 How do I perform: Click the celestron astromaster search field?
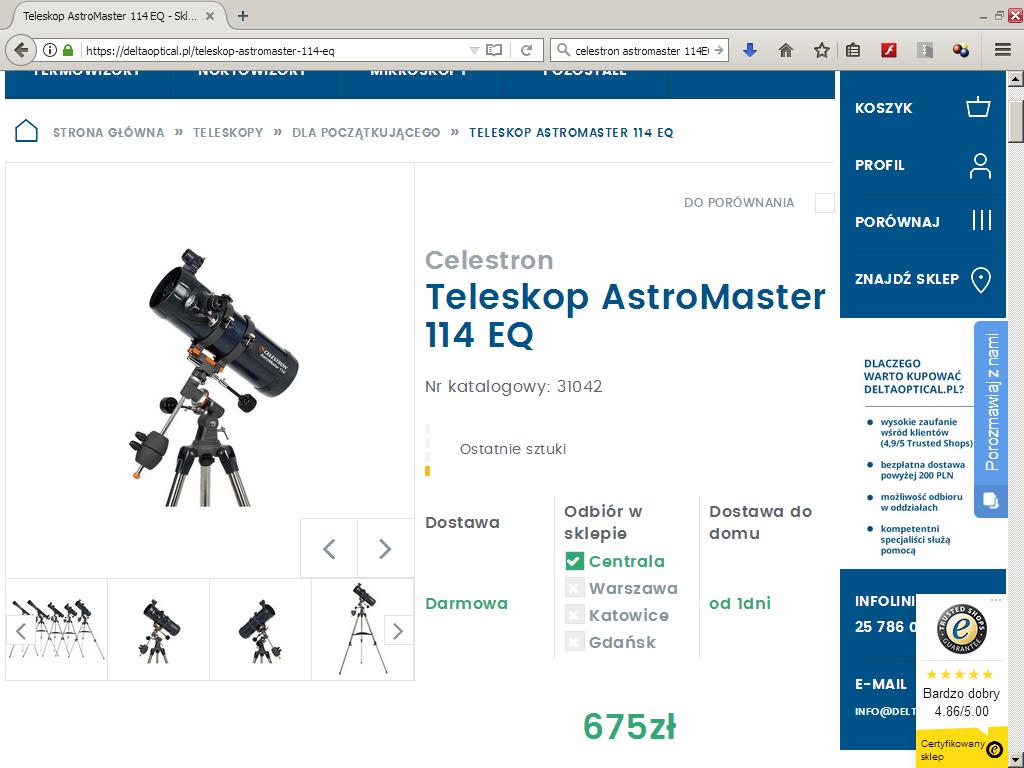pyautogui.click(x=641, y=50)
